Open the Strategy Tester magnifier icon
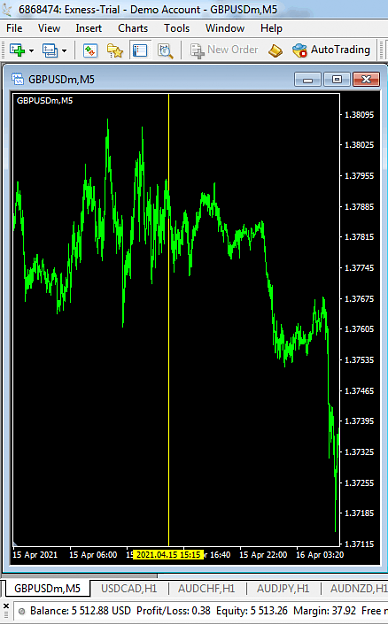This screenshot has height=625, width=388. (x=165, y=51)
